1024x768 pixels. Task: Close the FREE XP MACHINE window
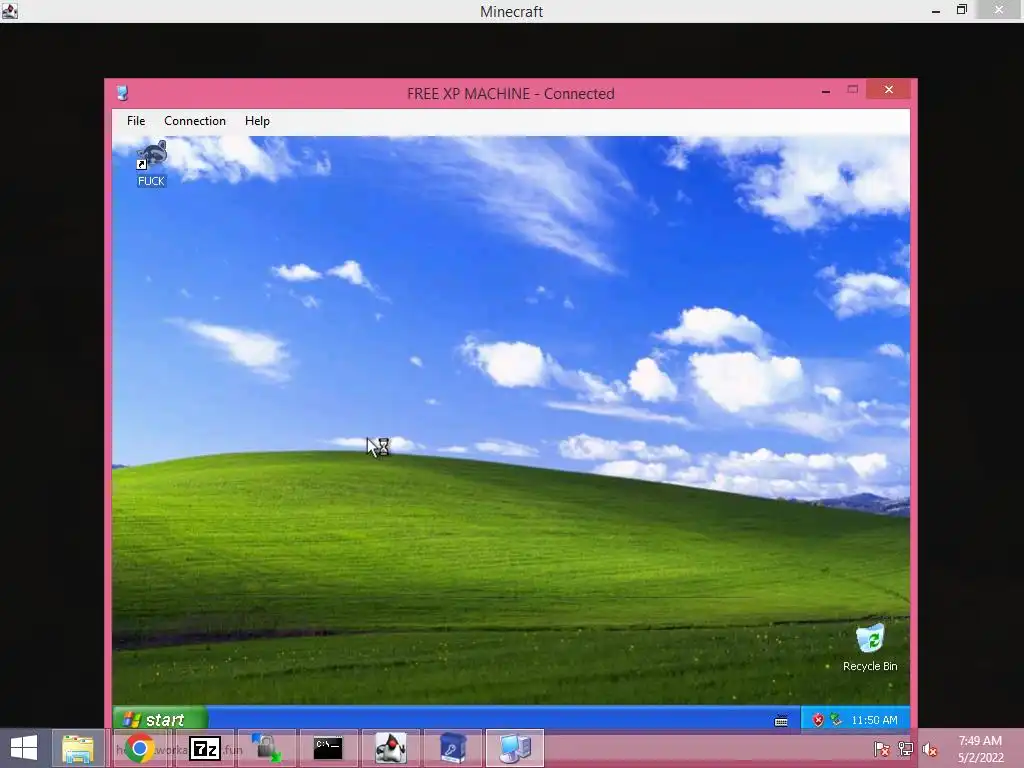pyautogui.click(x=889, y=89)
